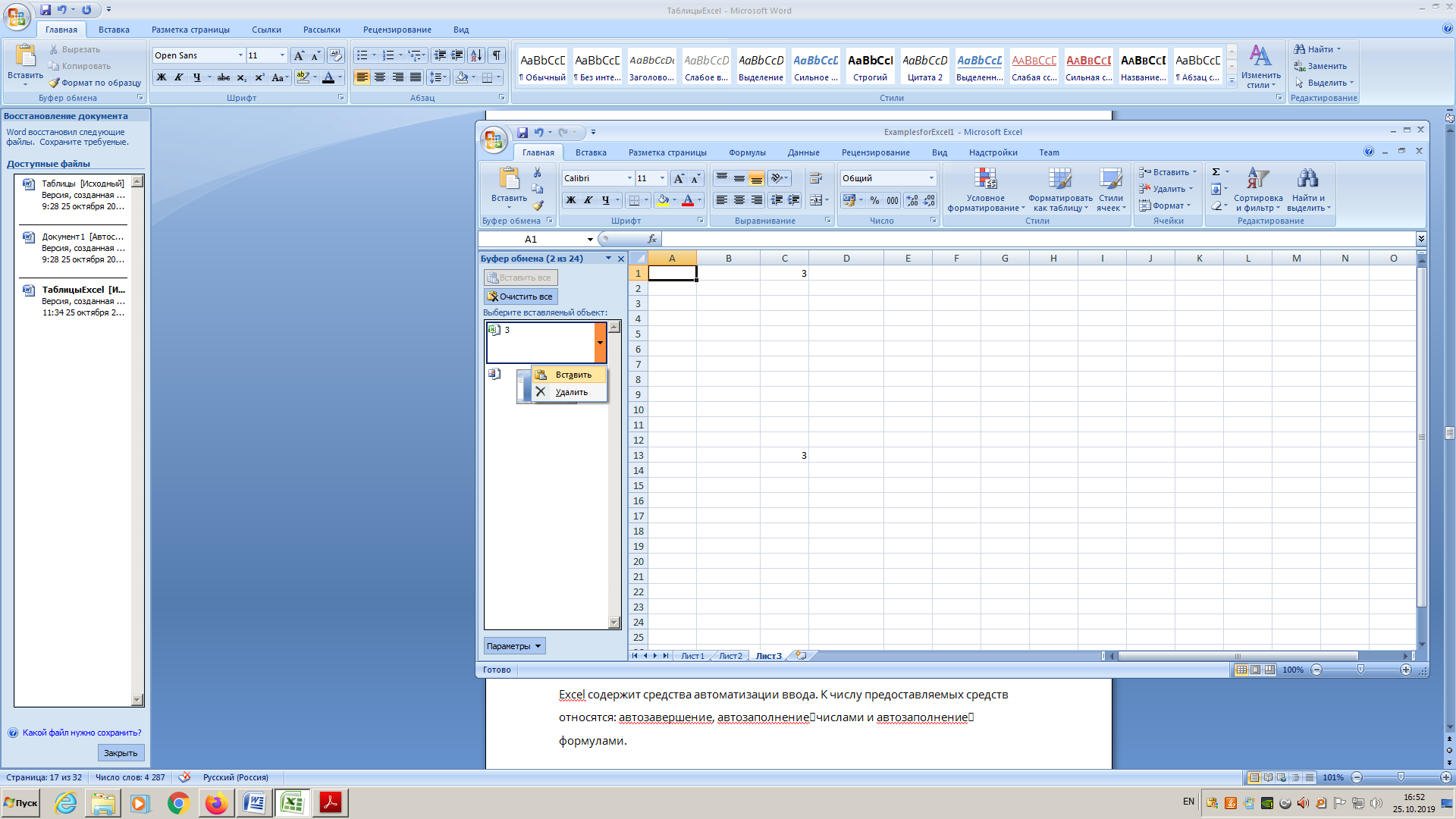Image resolution: width=1456 pixels, height=819 pixels.
Task: Toggle show paragraph marks (¶) in Word
Action: 497,55
